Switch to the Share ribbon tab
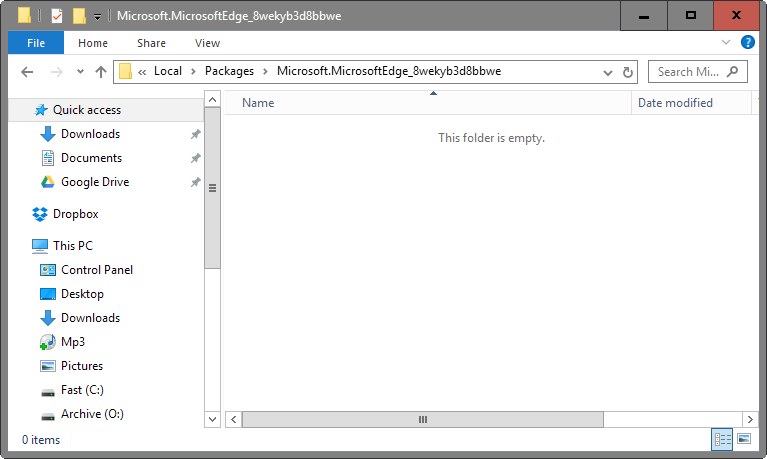Screen dimensions: 767x459 coord(151,43)
